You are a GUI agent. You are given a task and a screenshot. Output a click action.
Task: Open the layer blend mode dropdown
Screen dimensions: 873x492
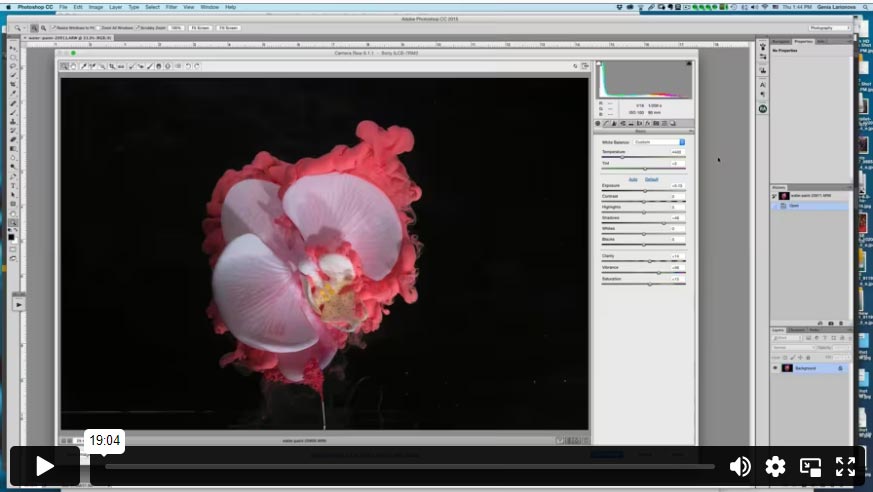792,347
